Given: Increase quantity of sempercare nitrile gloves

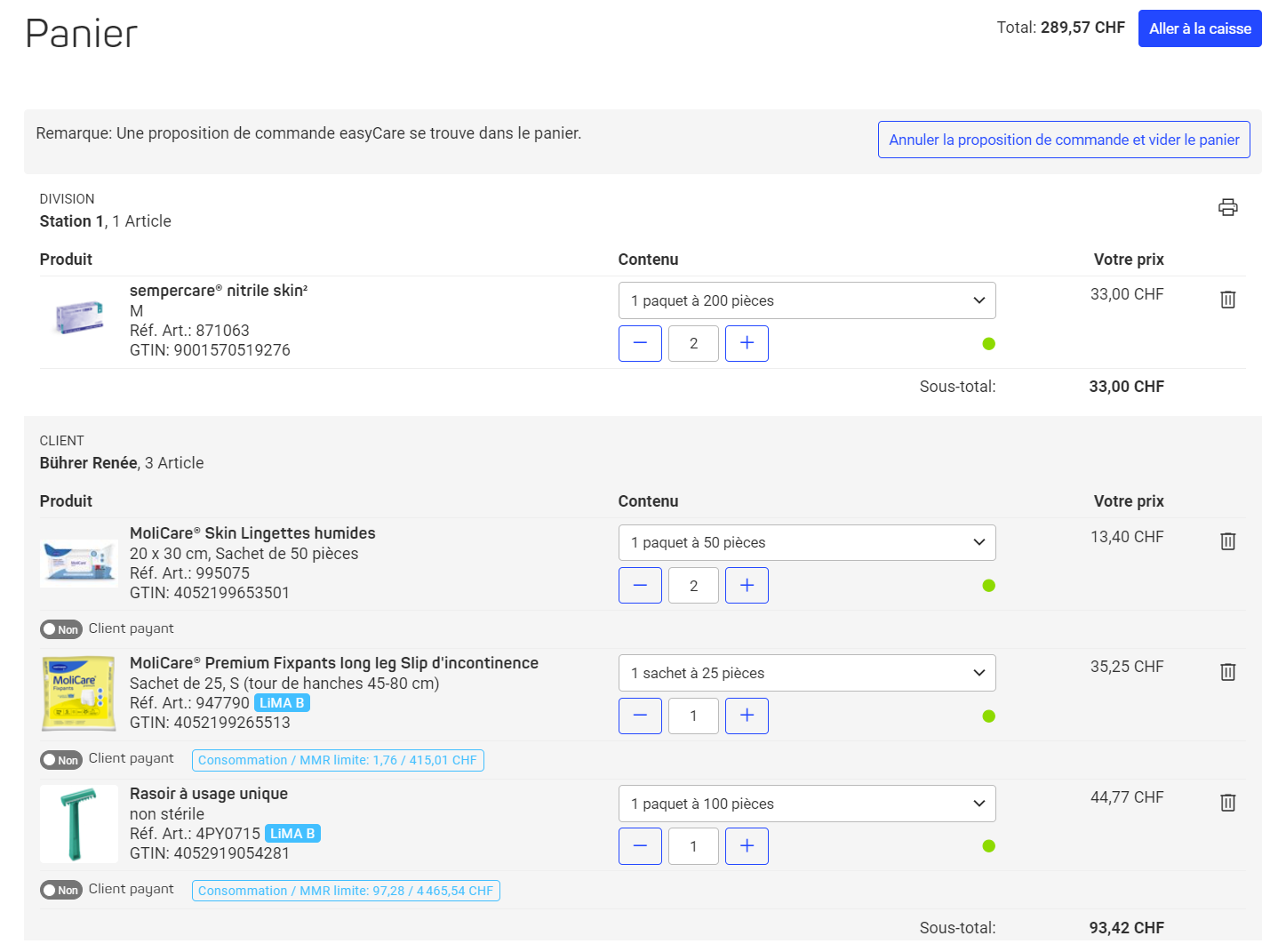Looking at the screenshot, I should pos(747,343).
